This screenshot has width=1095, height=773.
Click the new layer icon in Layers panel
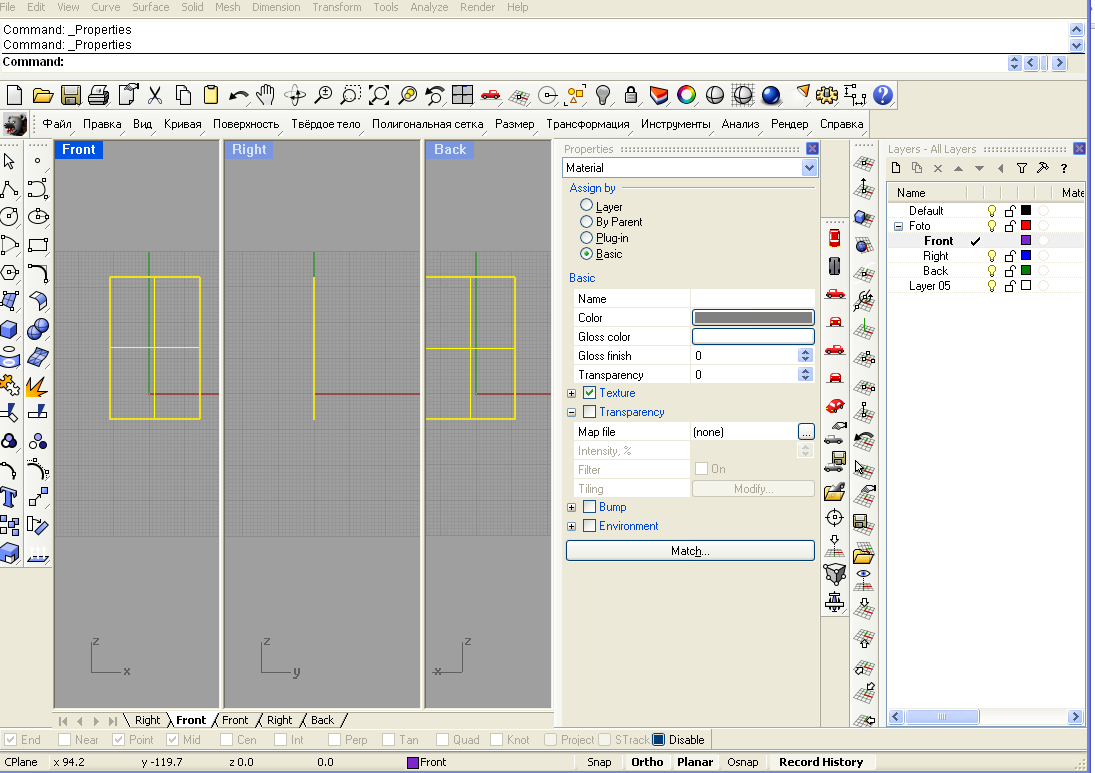point(896,169)
